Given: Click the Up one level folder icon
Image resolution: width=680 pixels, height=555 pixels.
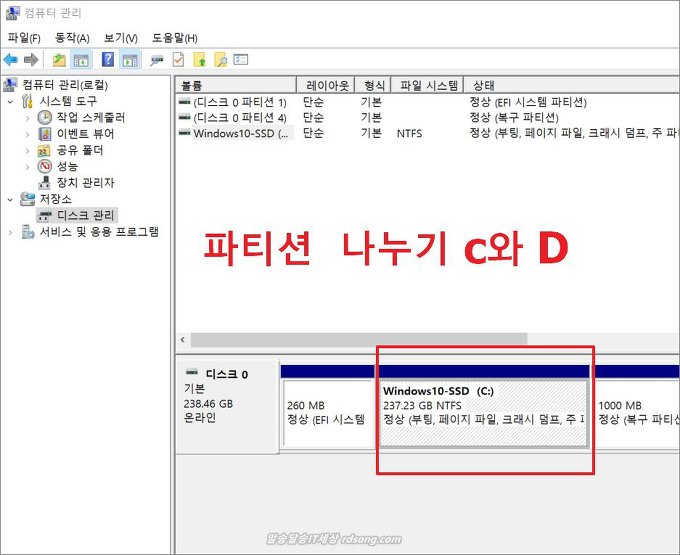Looking at the screenshot, I should point(59,59).
